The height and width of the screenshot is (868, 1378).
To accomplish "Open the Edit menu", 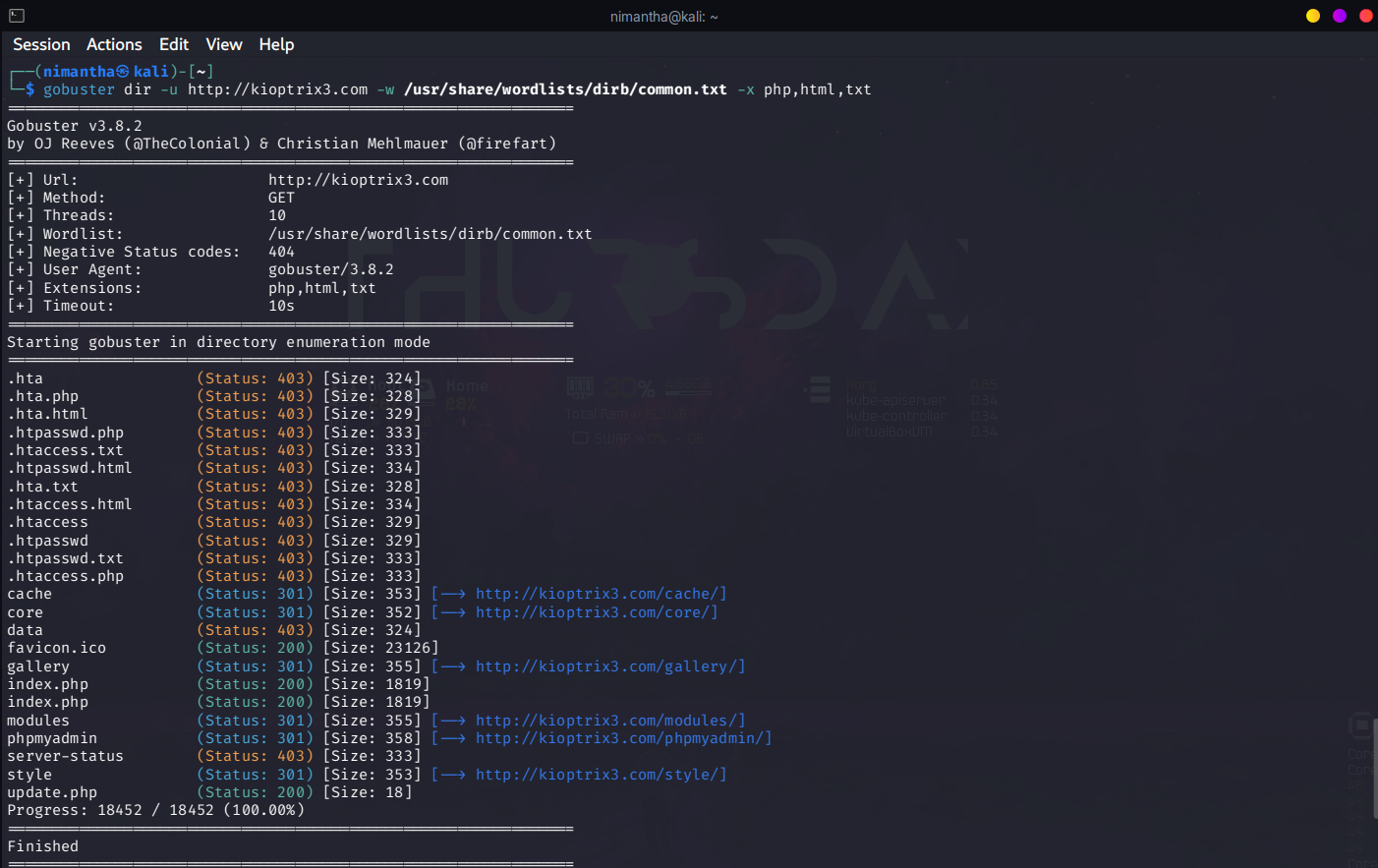I will pos(174,44).
